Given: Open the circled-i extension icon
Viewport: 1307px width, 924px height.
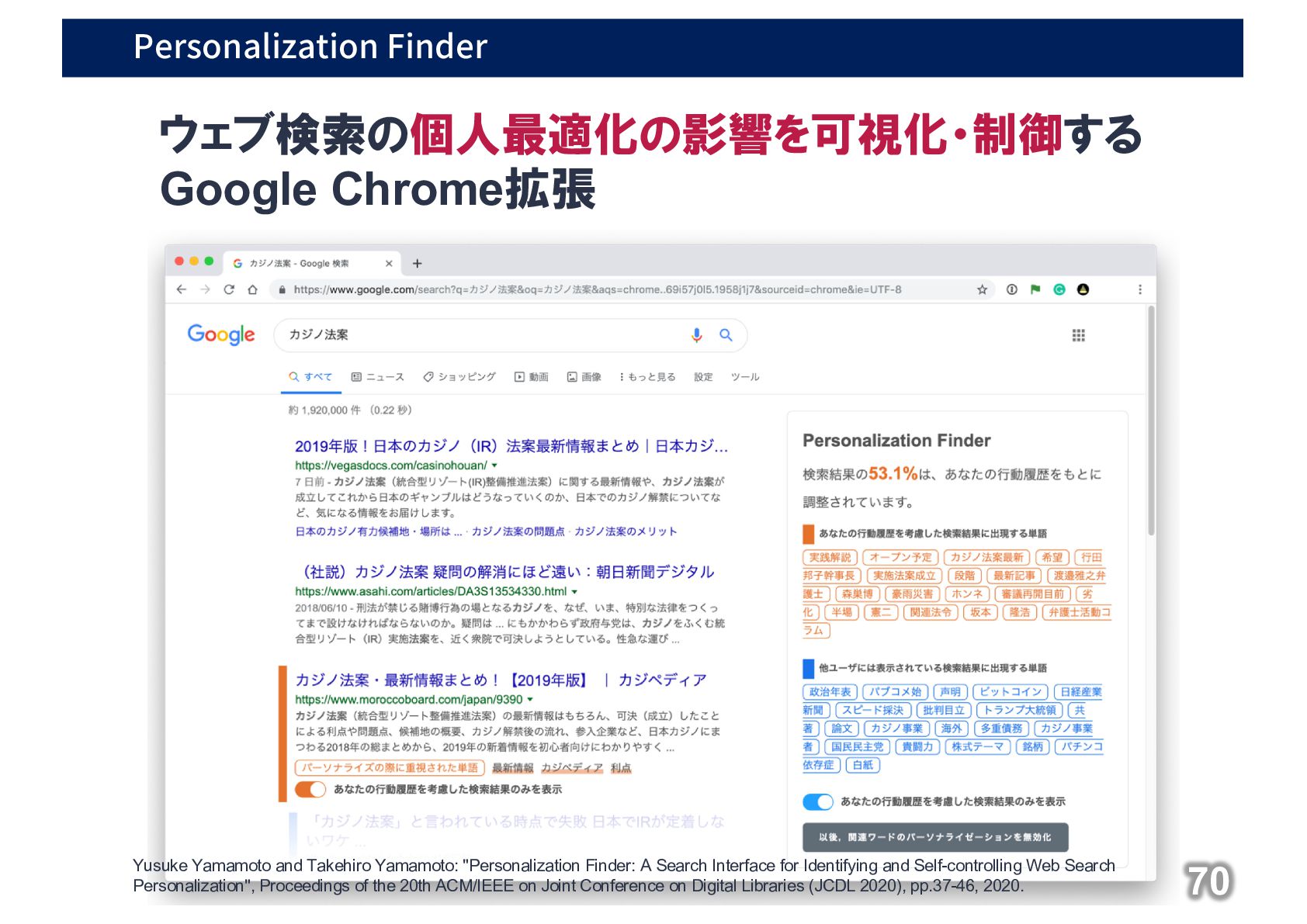Looking at the screenshot, I should point(1011,289).
